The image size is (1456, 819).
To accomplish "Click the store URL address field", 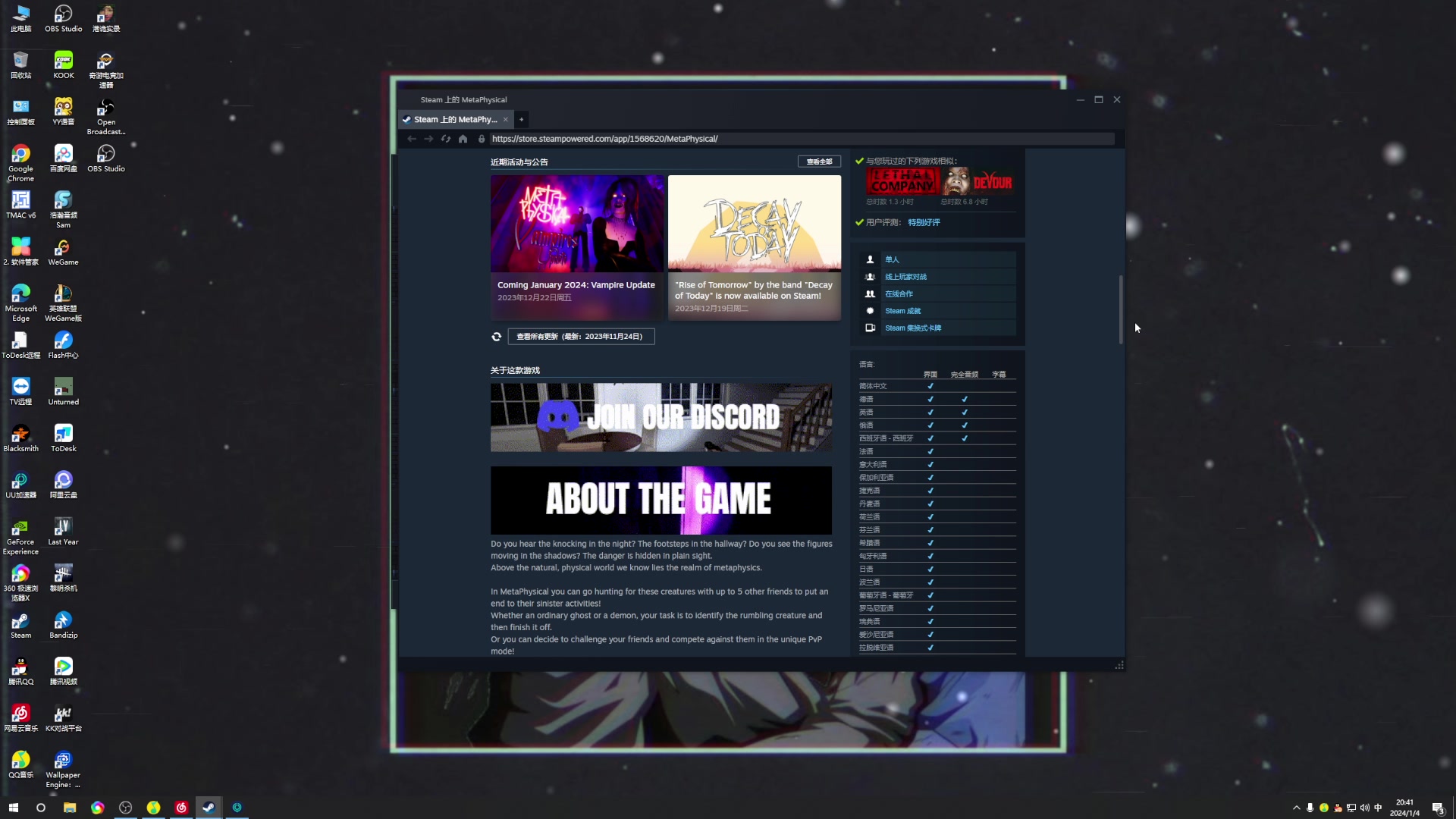I will 802,139.
